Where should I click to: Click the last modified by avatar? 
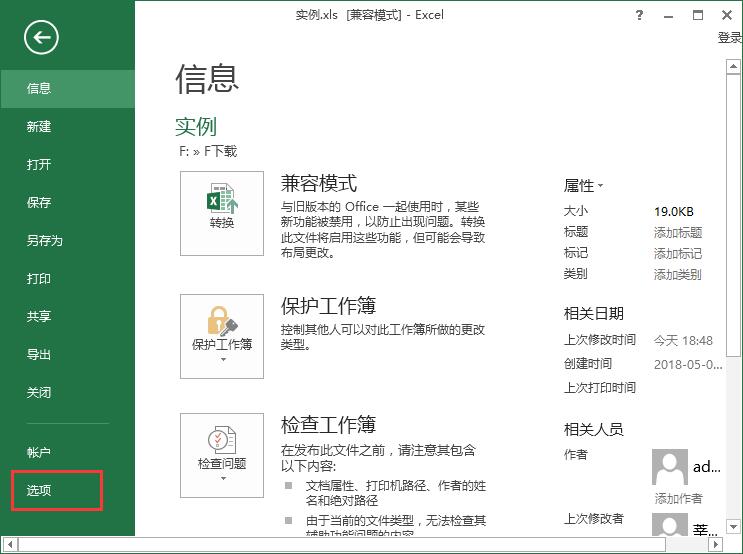tap(670, 526)
